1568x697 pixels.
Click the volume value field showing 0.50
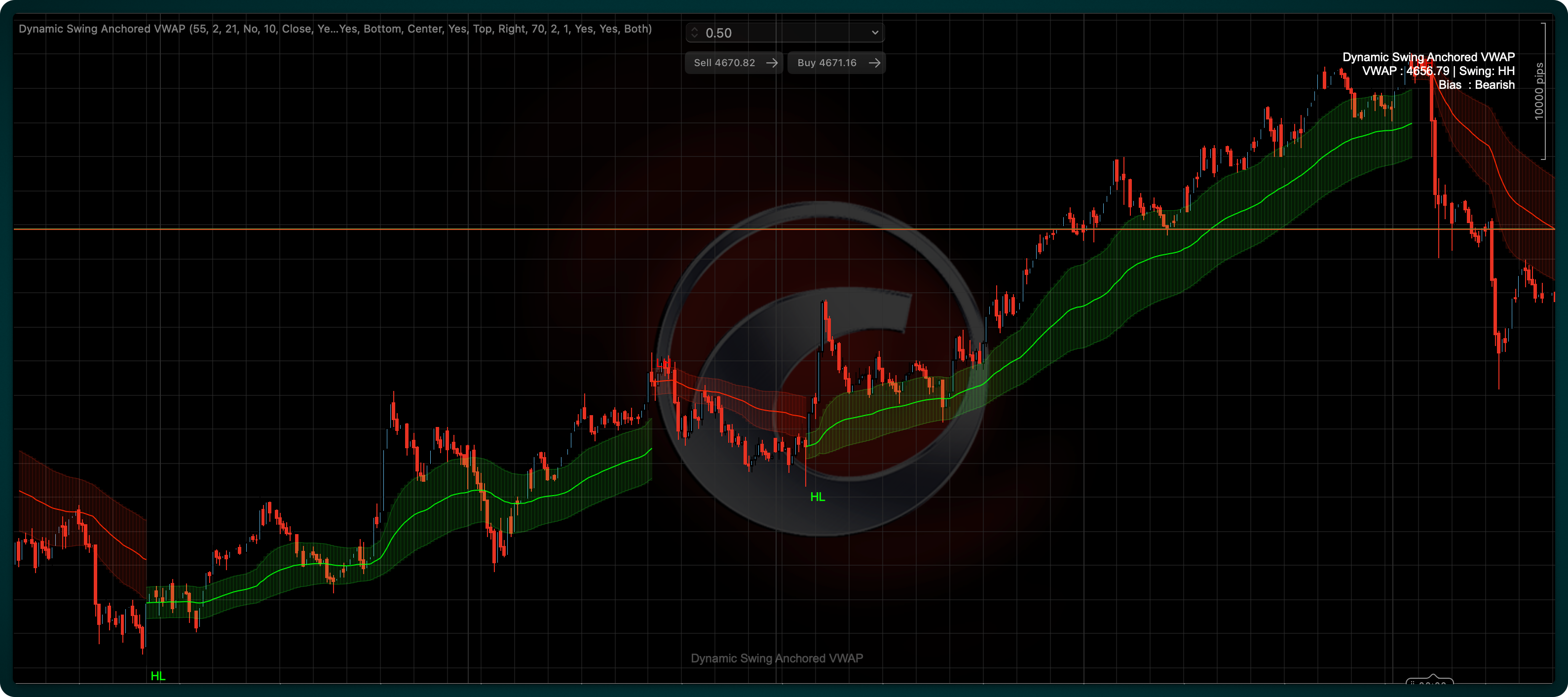pyautogui.click(x=718, y=33)
